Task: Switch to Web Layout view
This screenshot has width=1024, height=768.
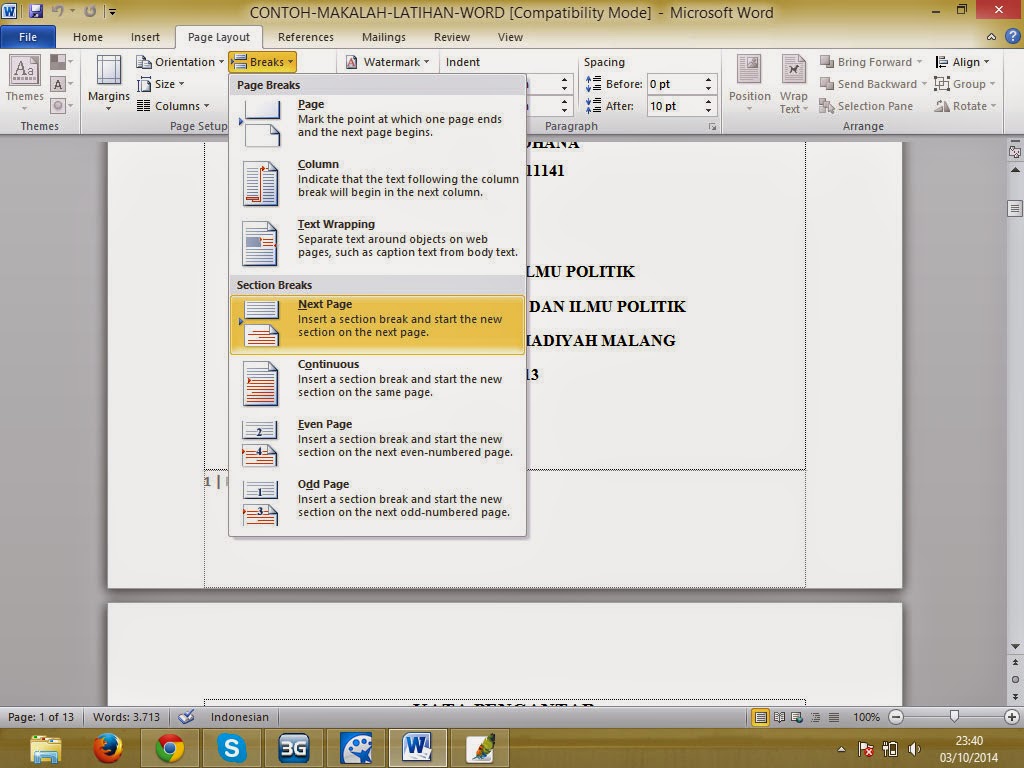Action: tap(797, 717)
